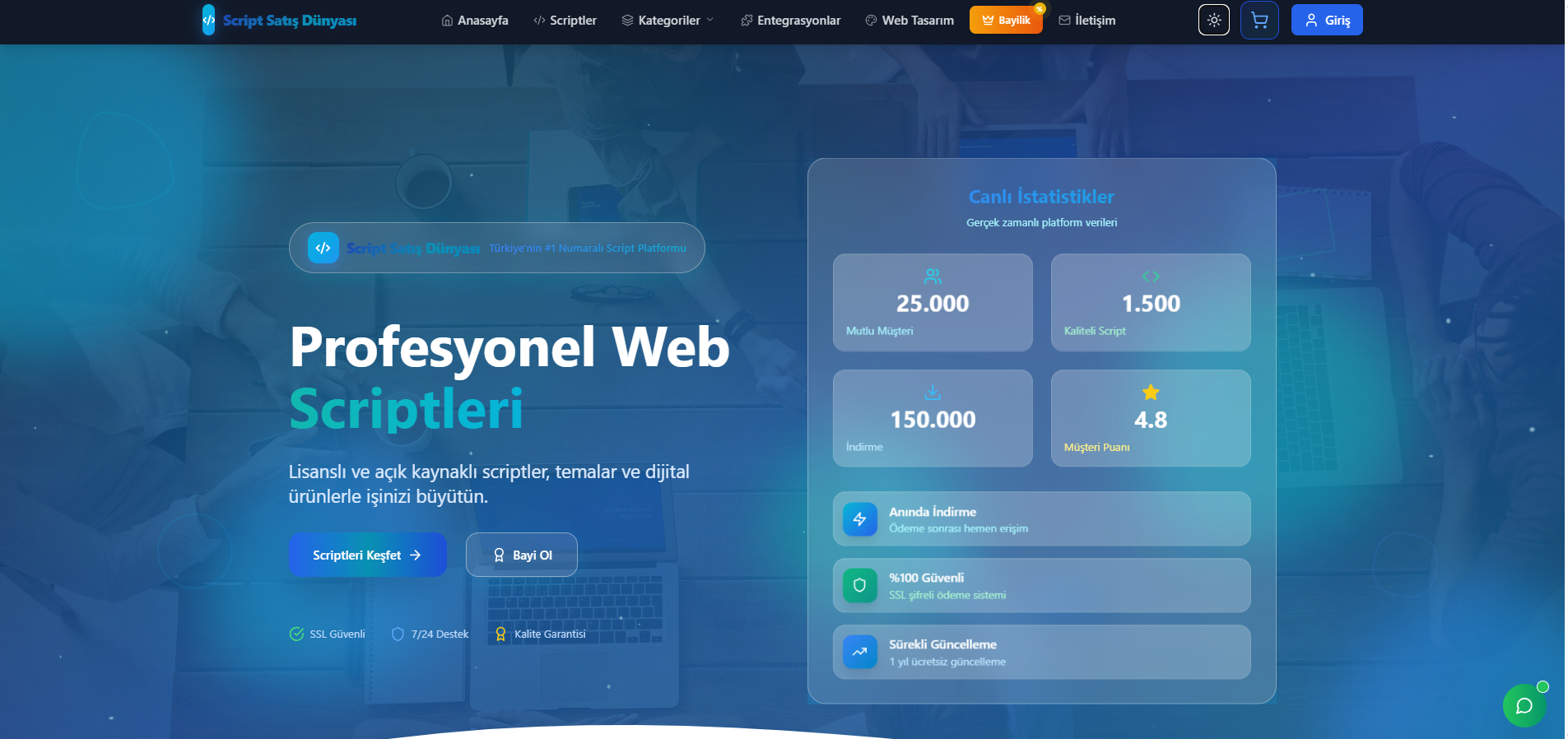
Task: Click the star icon above 4.8
Action: point(1151,393)
